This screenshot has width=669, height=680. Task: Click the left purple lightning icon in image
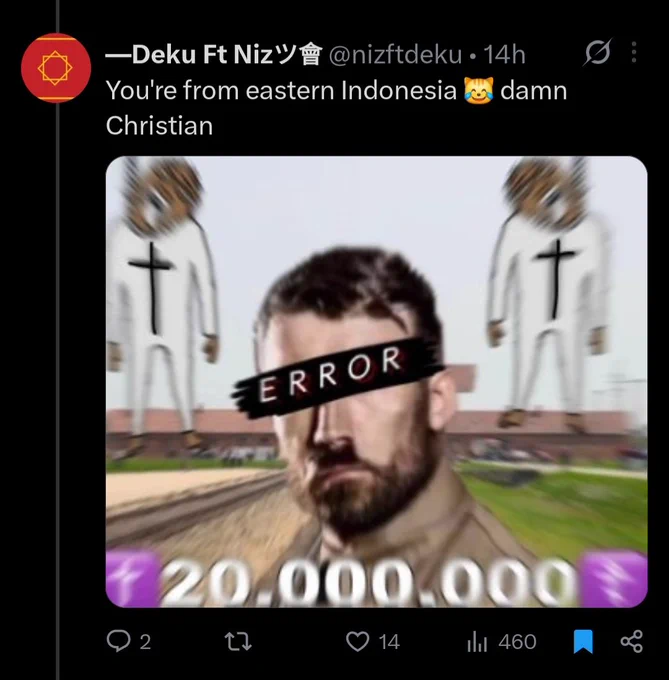(x=131, y=579)
